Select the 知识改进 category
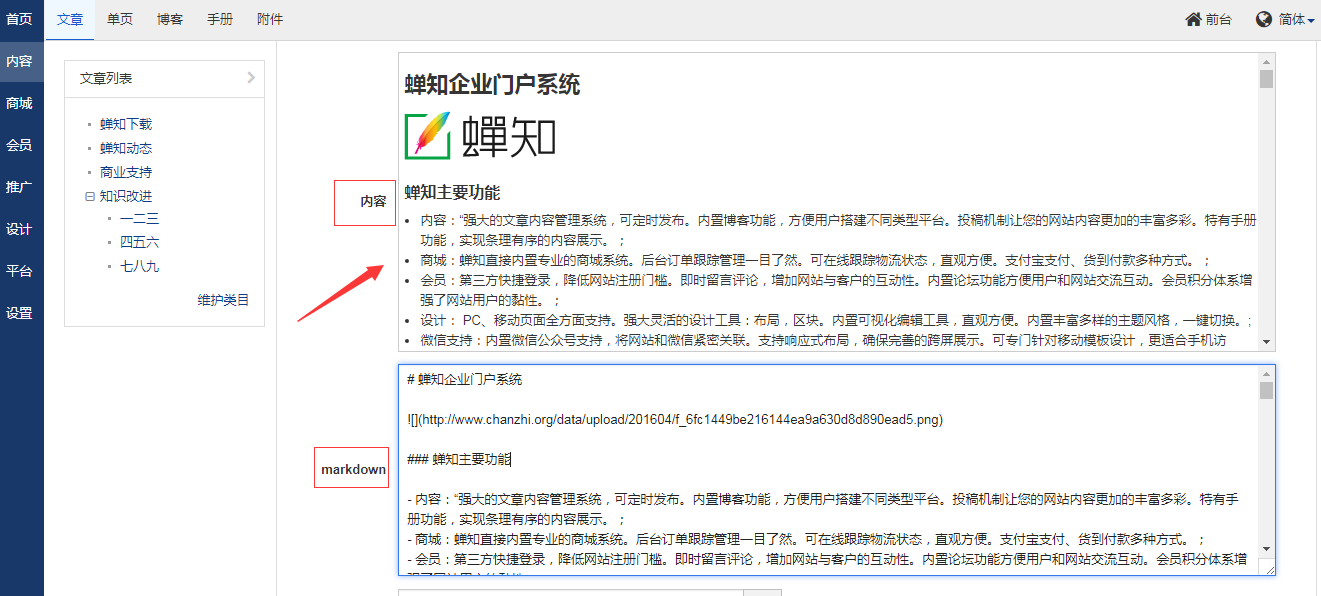This screenshot has width=1321, height=596. (x=126, y=196)
